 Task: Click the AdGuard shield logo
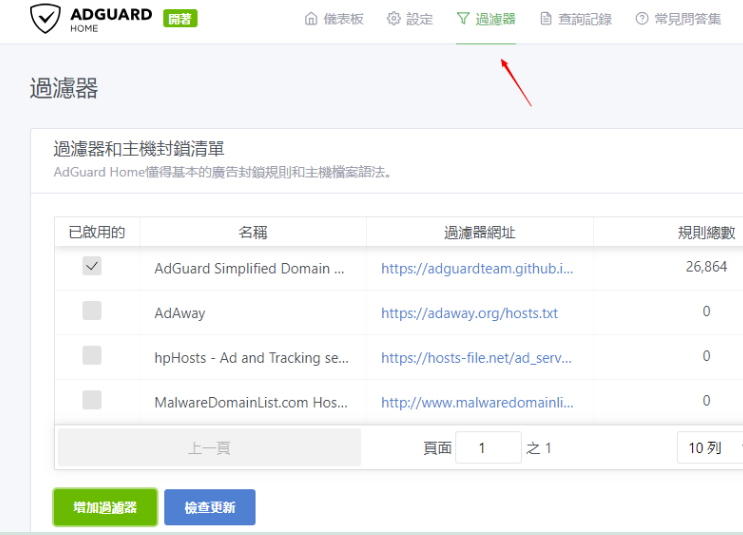45,19
